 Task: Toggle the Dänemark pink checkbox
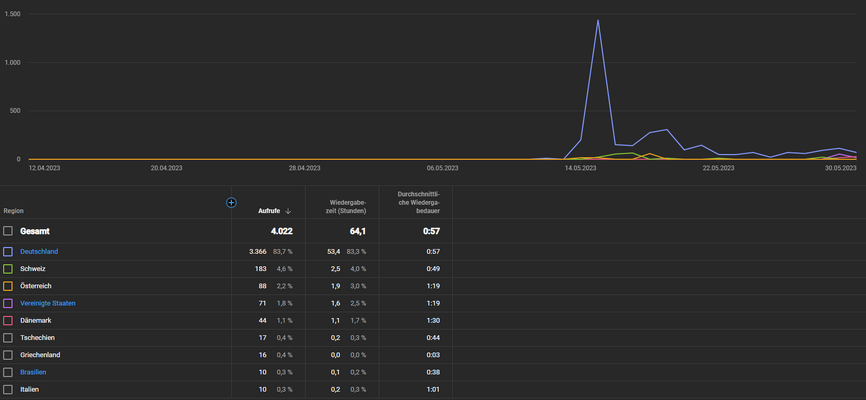(8, 320)
